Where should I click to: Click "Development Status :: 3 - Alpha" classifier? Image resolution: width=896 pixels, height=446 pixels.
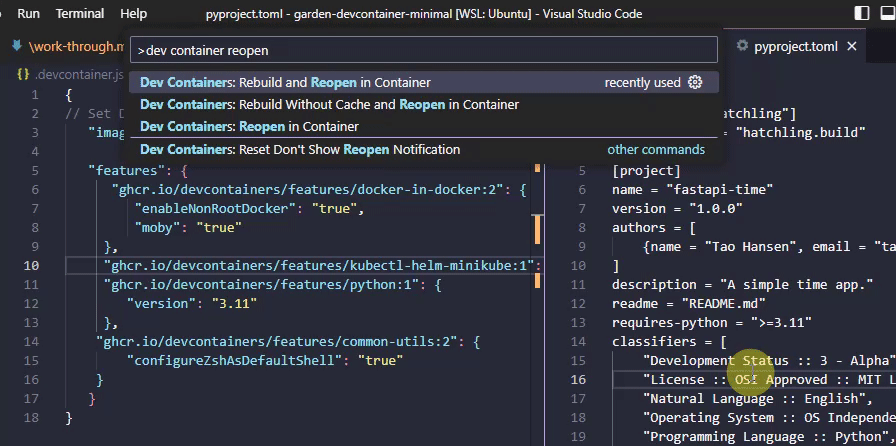[769, 360]
